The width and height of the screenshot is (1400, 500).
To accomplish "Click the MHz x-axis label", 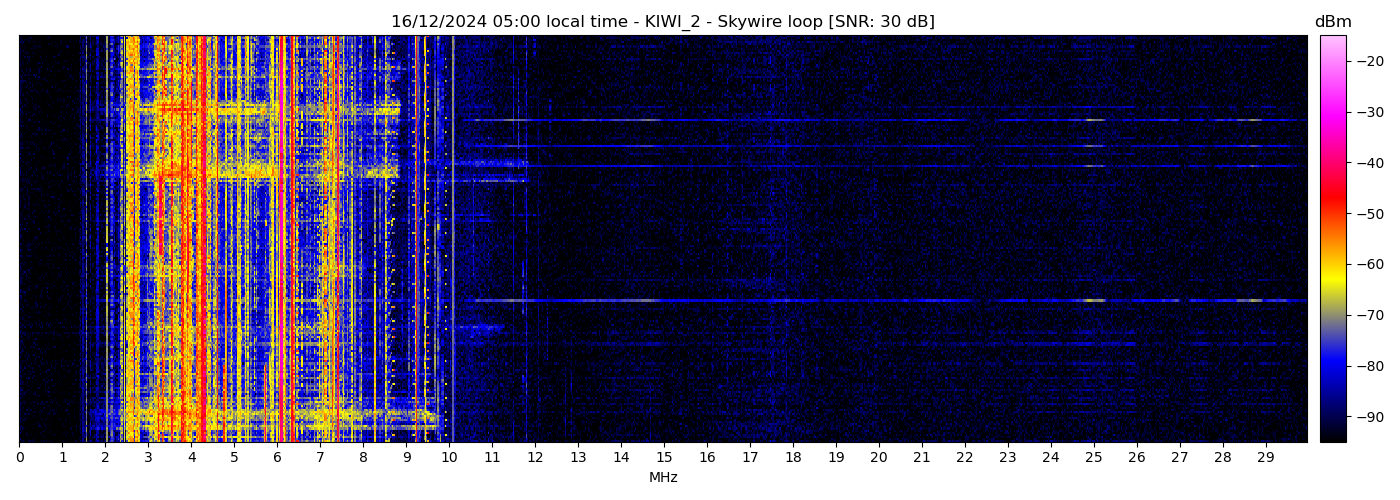I will click(x=663, y=478).
